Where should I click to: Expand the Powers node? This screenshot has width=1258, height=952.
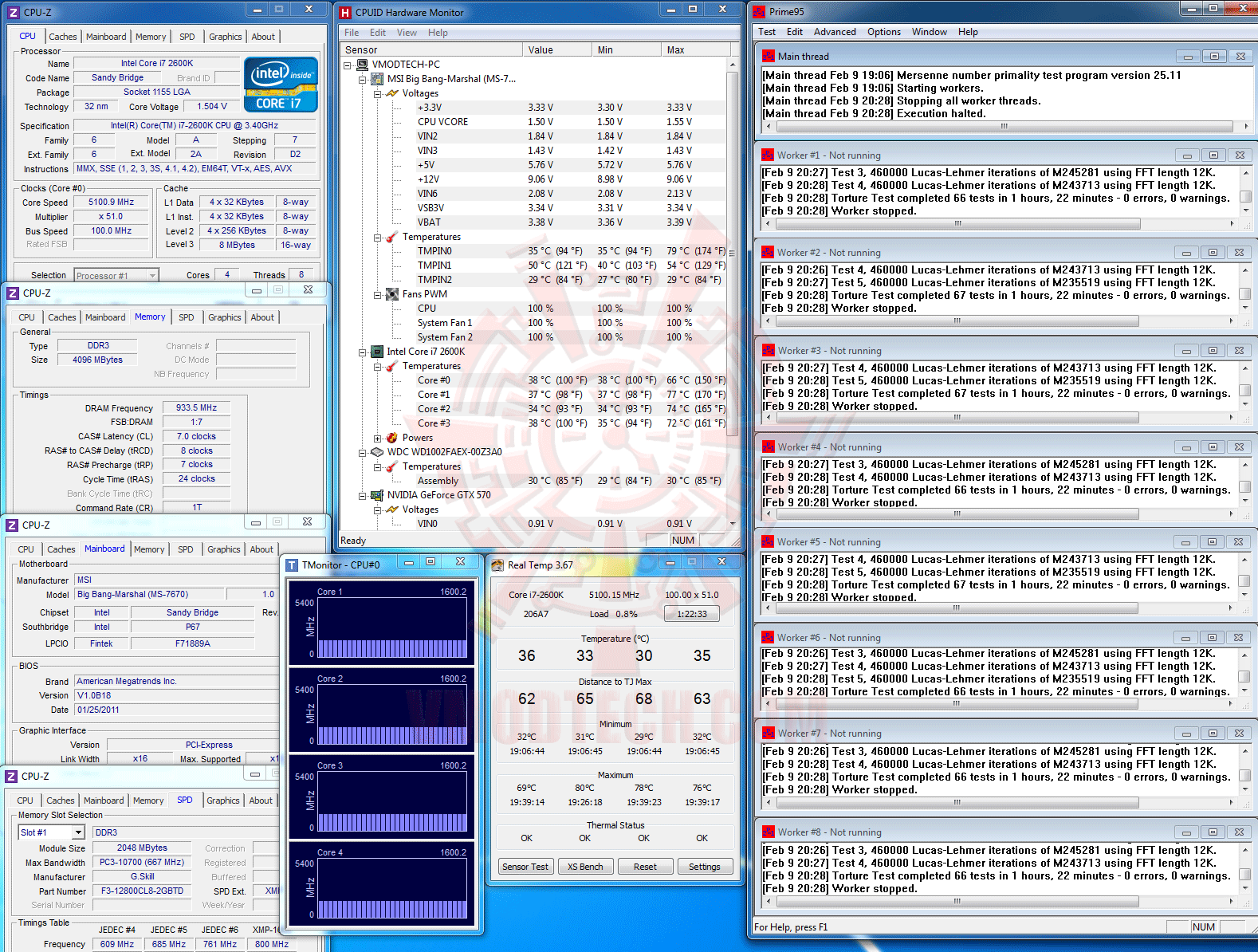378,438
